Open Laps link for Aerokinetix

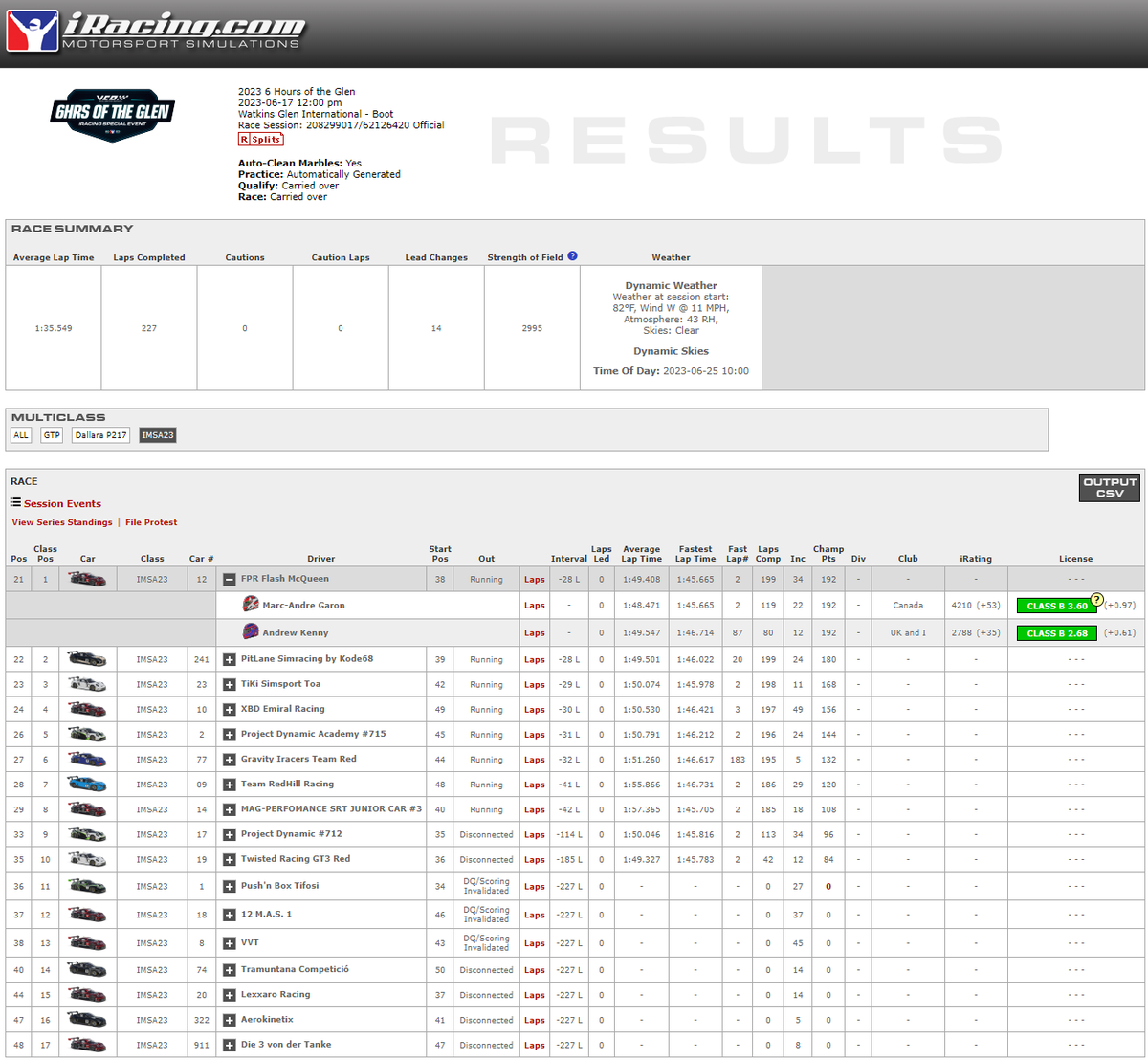[535, 1020]
